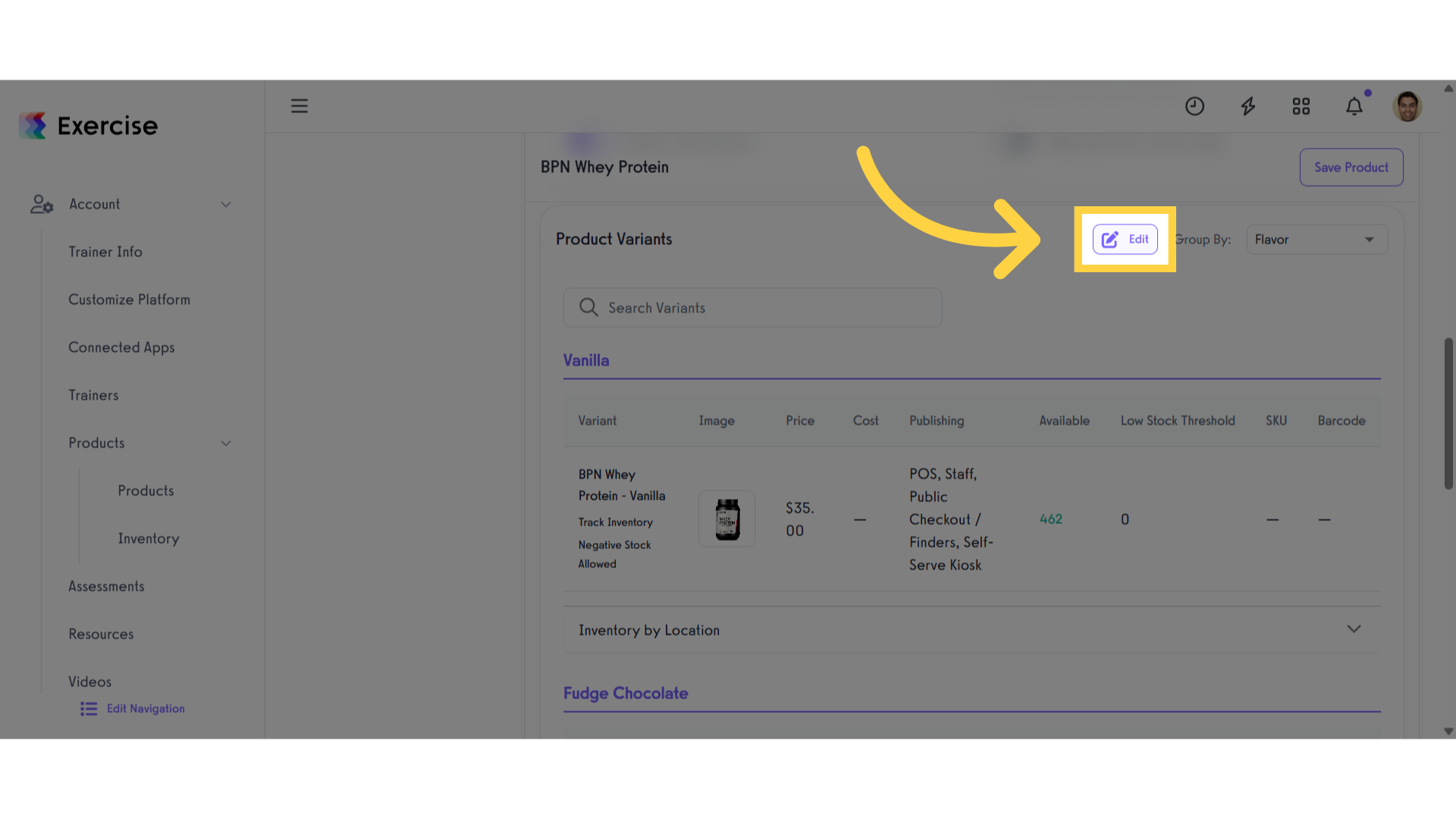
Task: Click the low stock threshold value 0
Action: tap(1125, 519)
